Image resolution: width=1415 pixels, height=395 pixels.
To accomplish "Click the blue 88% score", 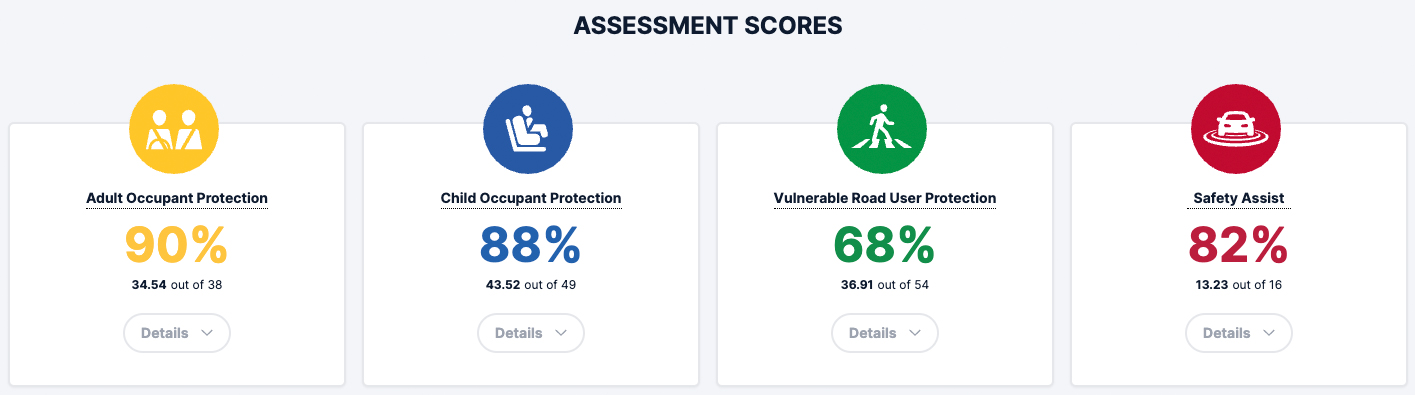I will pos(531,244).
